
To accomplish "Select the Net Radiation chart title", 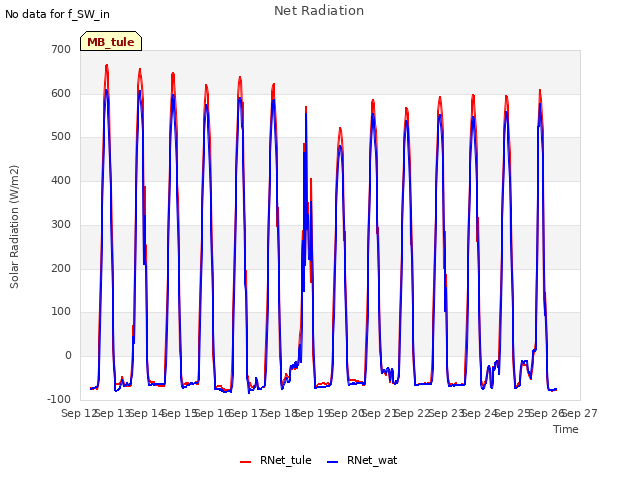I will (319, 11).
